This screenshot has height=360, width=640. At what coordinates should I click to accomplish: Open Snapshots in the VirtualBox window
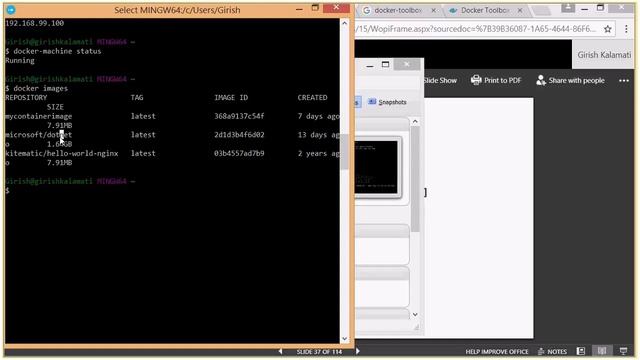(x=387, y=102)
